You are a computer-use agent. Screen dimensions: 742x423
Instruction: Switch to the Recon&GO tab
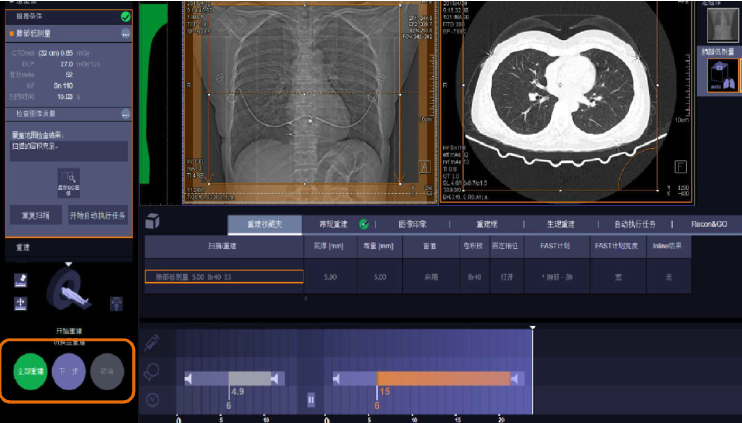[709, 224]
